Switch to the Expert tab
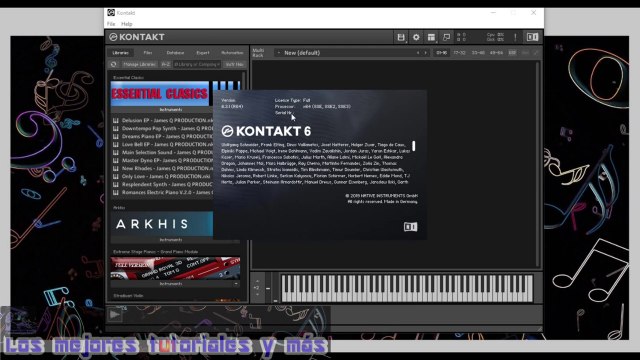 click(x=203, y=53)
